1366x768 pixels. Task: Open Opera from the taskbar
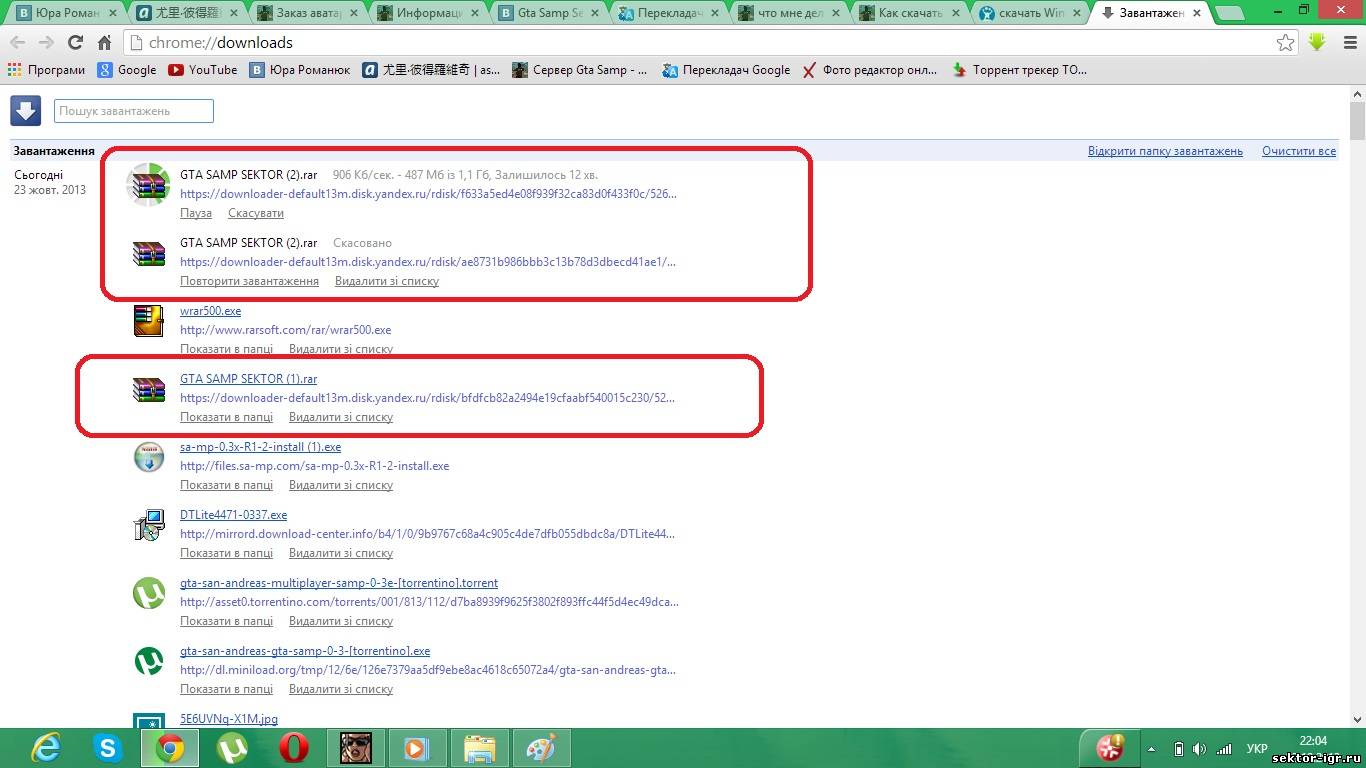(x=293, y=748)
